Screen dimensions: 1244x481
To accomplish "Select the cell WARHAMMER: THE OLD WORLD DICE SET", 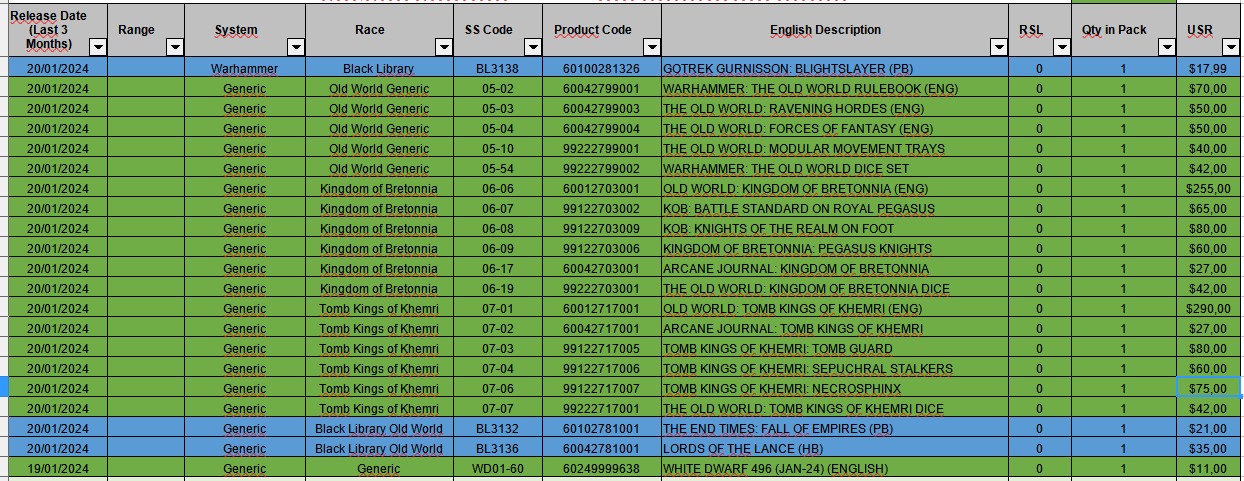I will (x=835, y=168).
